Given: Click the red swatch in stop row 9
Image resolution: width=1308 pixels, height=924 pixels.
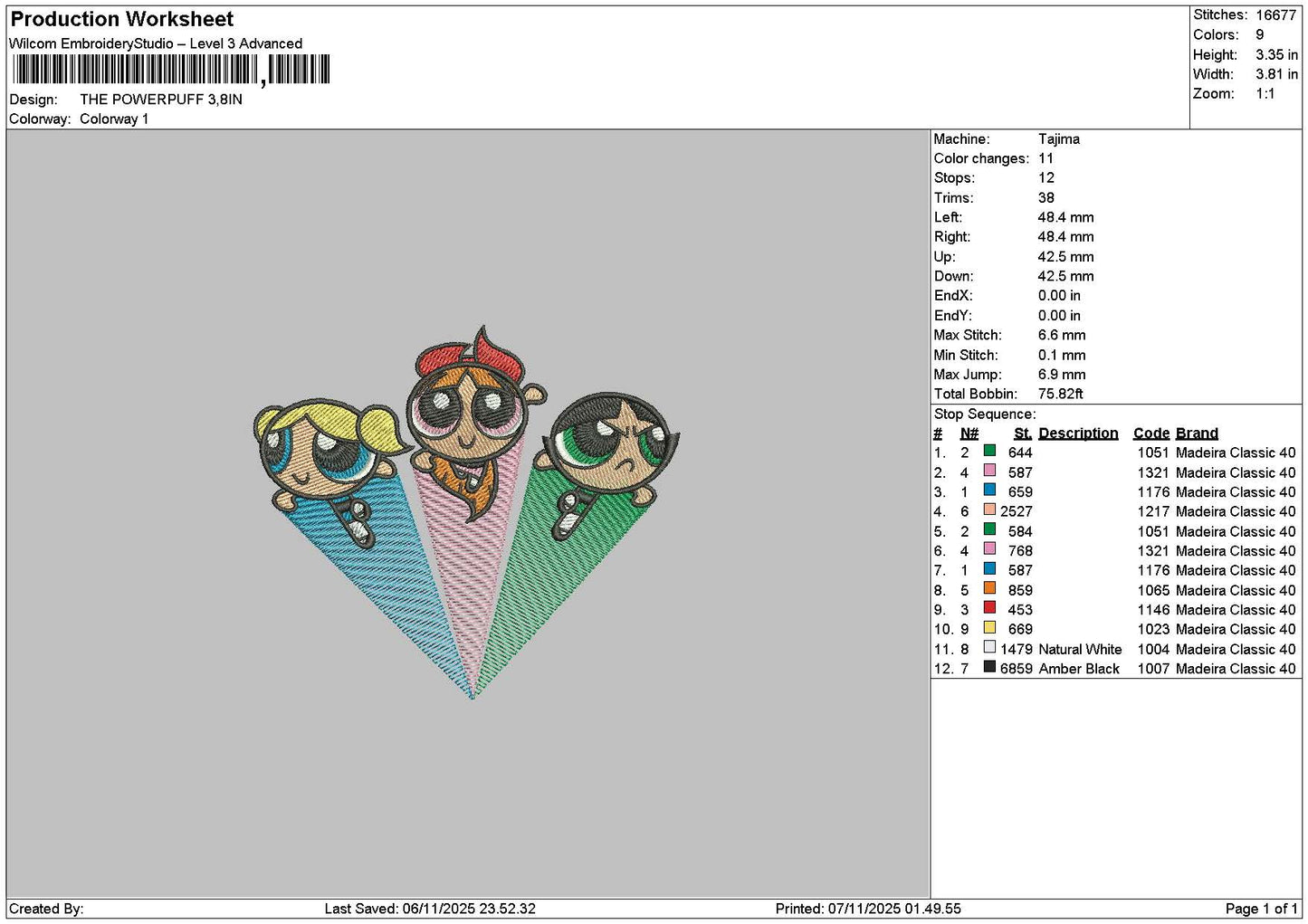Looking at the screenshot, I should [x=989, y=608].
